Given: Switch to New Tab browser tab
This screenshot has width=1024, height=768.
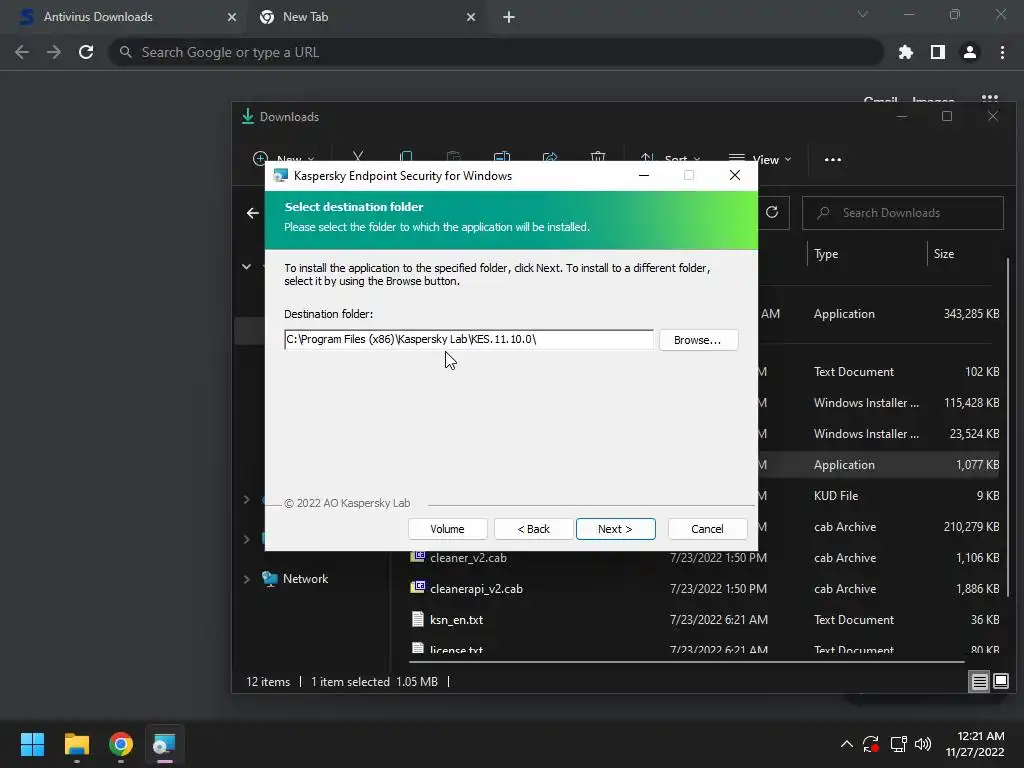Looking at the screenshot, I should [366, 17].
